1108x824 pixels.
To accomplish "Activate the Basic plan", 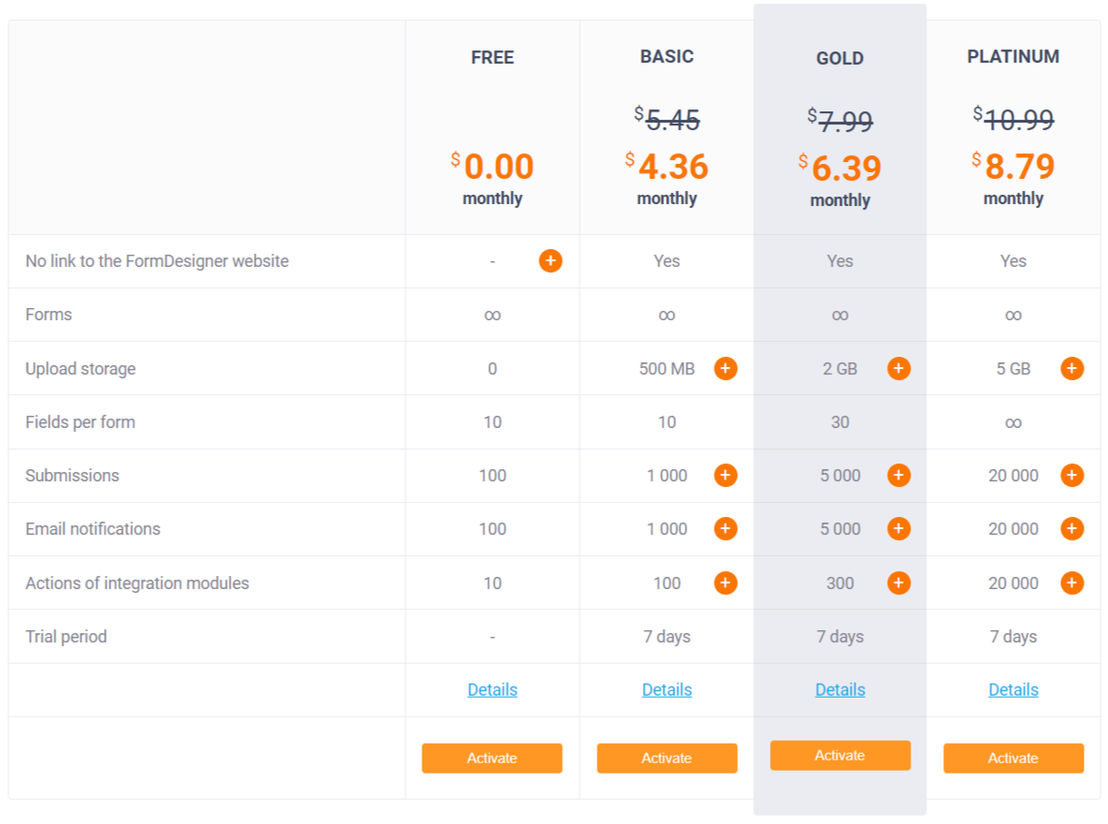I will [x=666, y=758].
